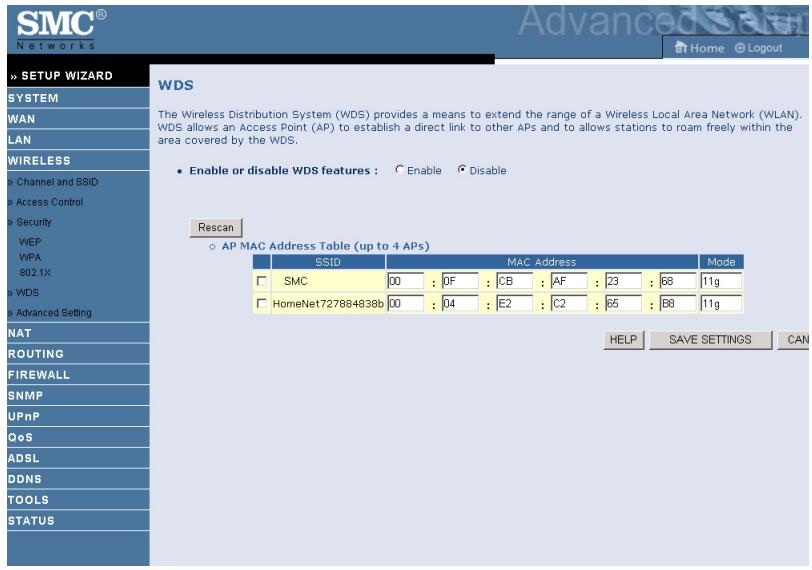Screen dimensions: 812x570
Task: Open the Security submenu
Action: [34, 222]
